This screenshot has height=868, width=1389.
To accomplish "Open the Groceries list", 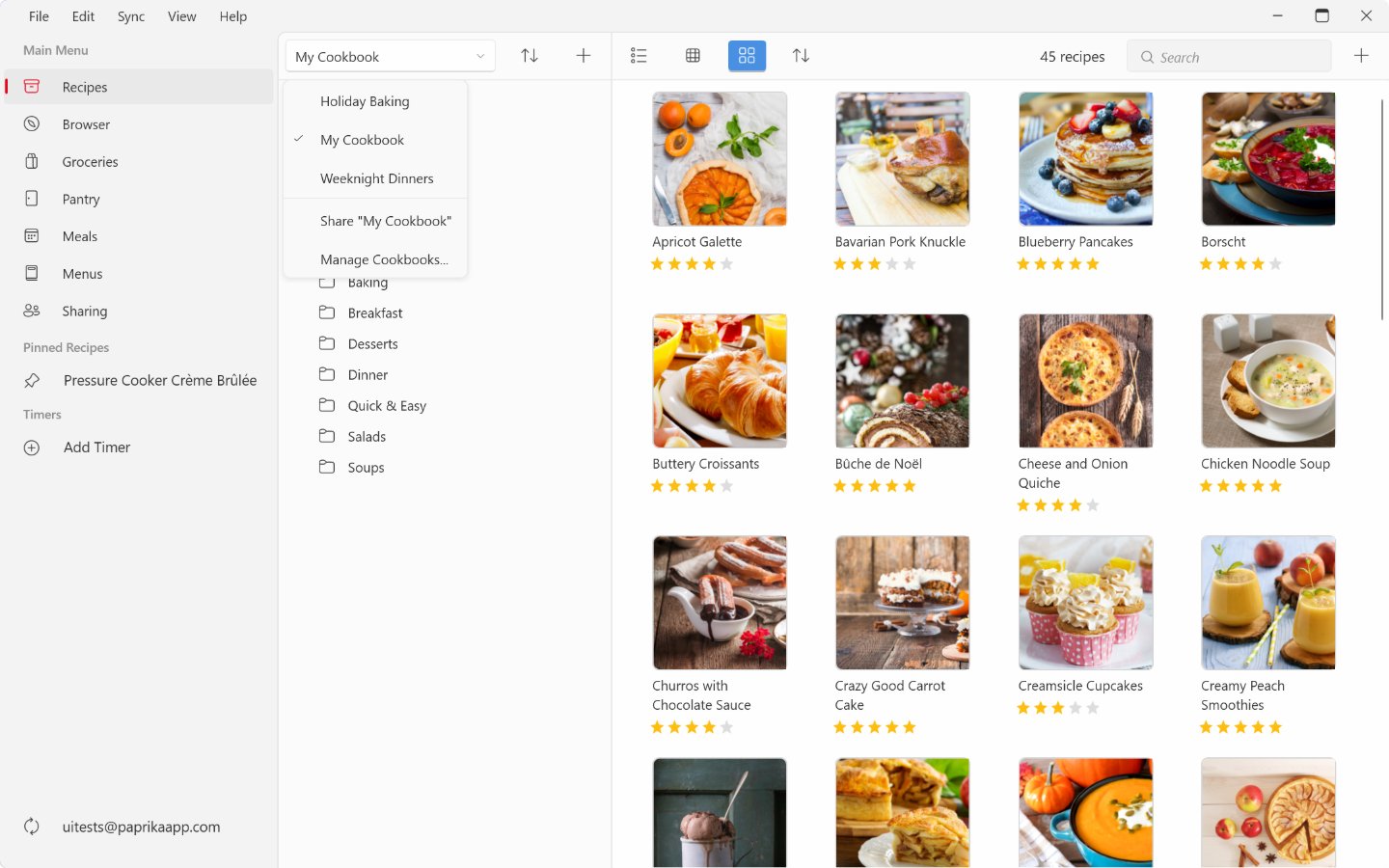I will coord(139,162).
